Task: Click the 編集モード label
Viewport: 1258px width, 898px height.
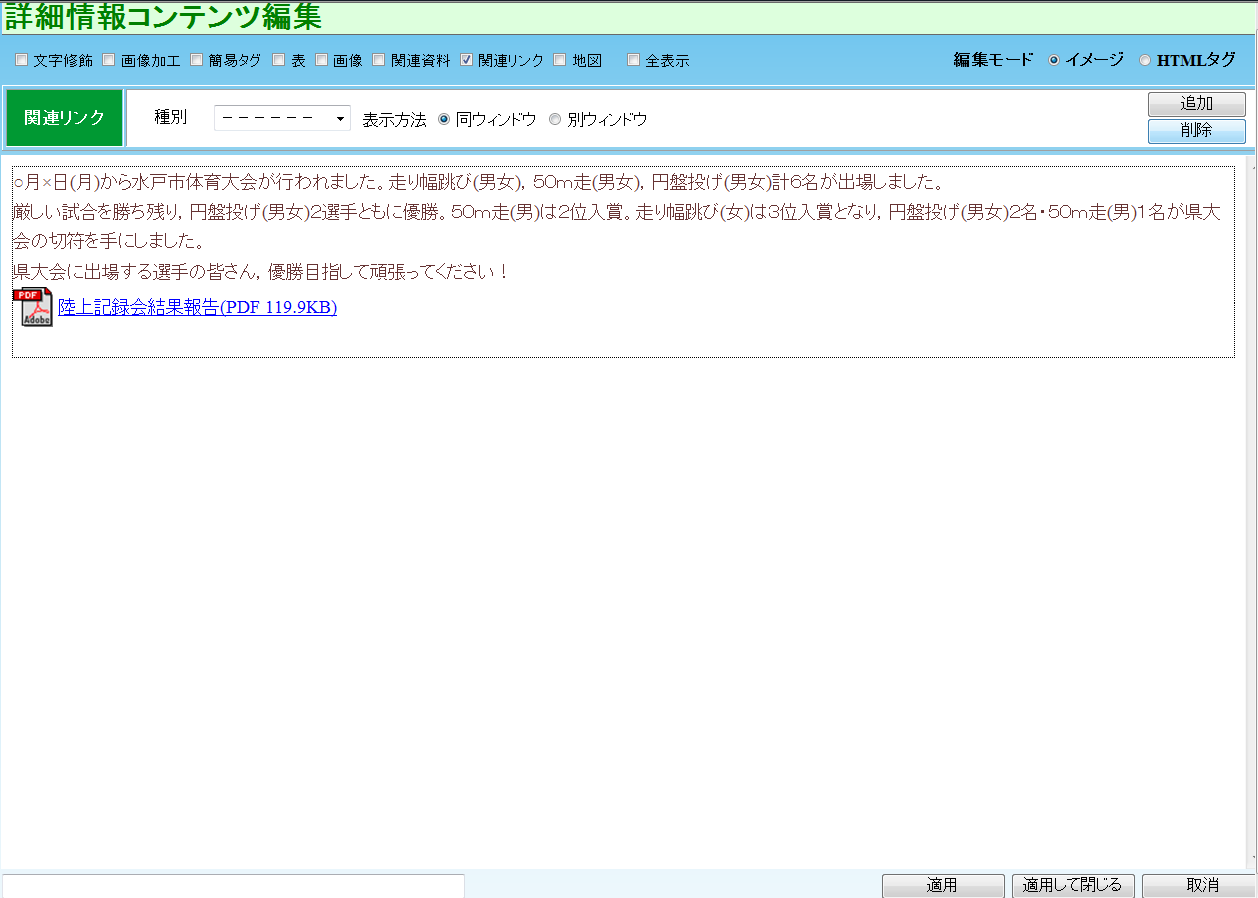Action: 993,60
